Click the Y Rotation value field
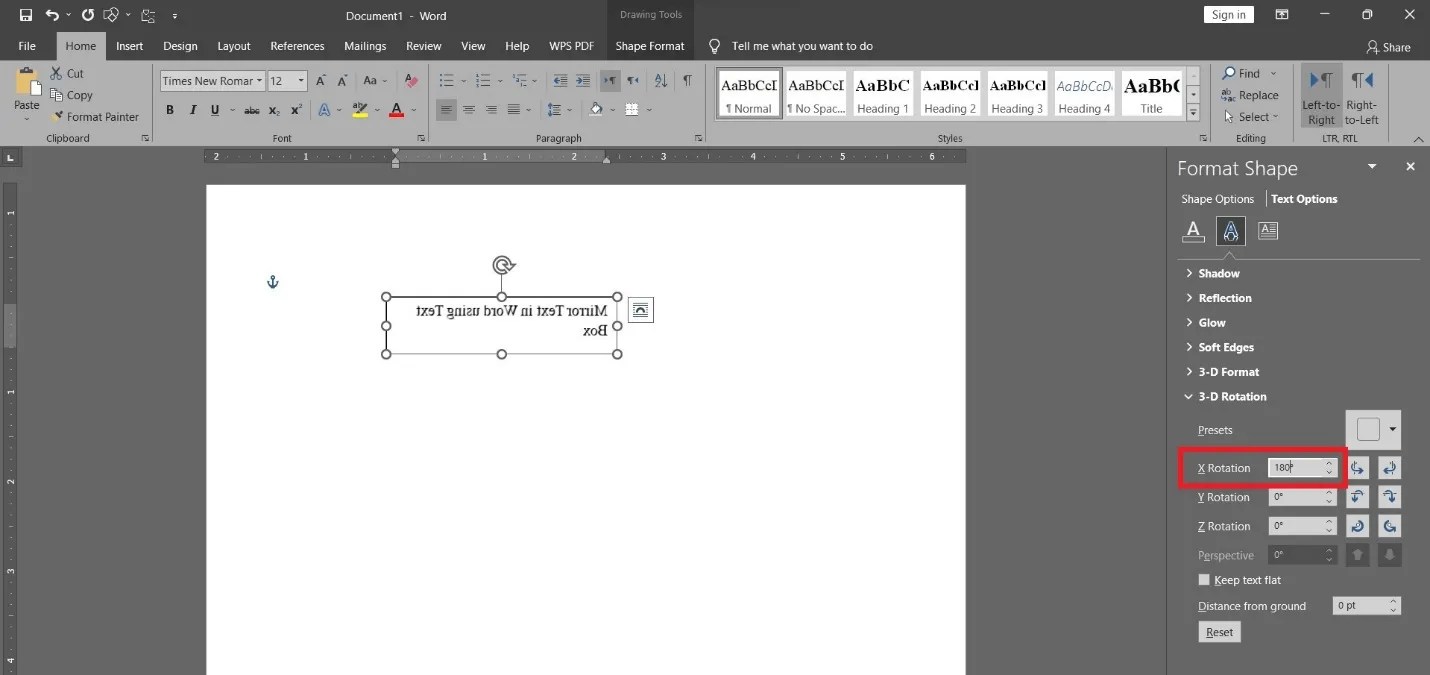 (1297, 496)
